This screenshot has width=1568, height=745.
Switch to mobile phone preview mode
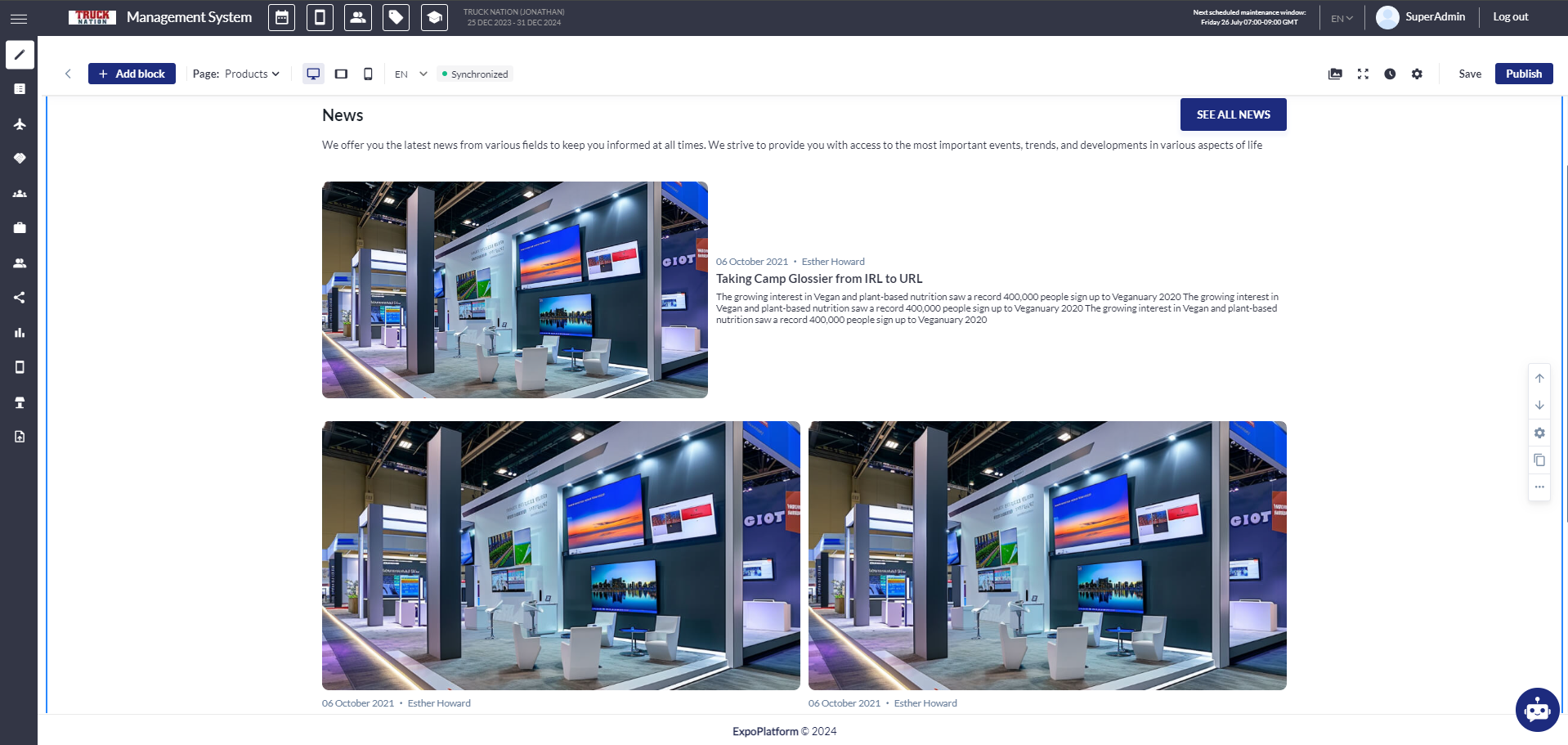tap(368, 74)
